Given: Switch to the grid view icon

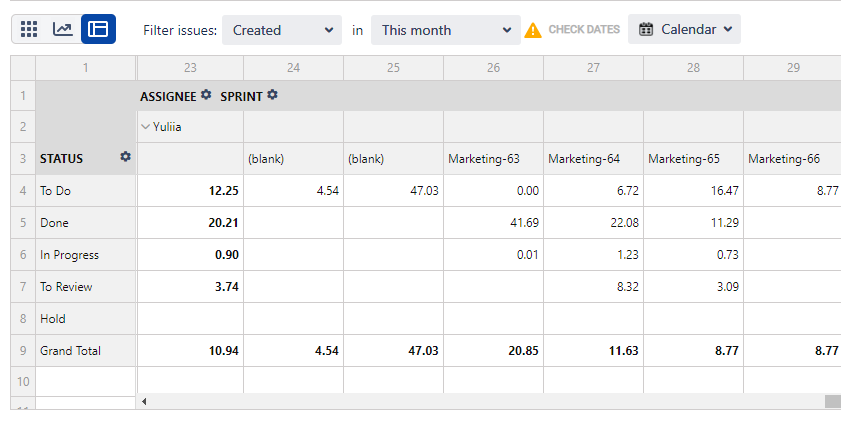Looking at the screenshot, I should (x=29, y=29).
